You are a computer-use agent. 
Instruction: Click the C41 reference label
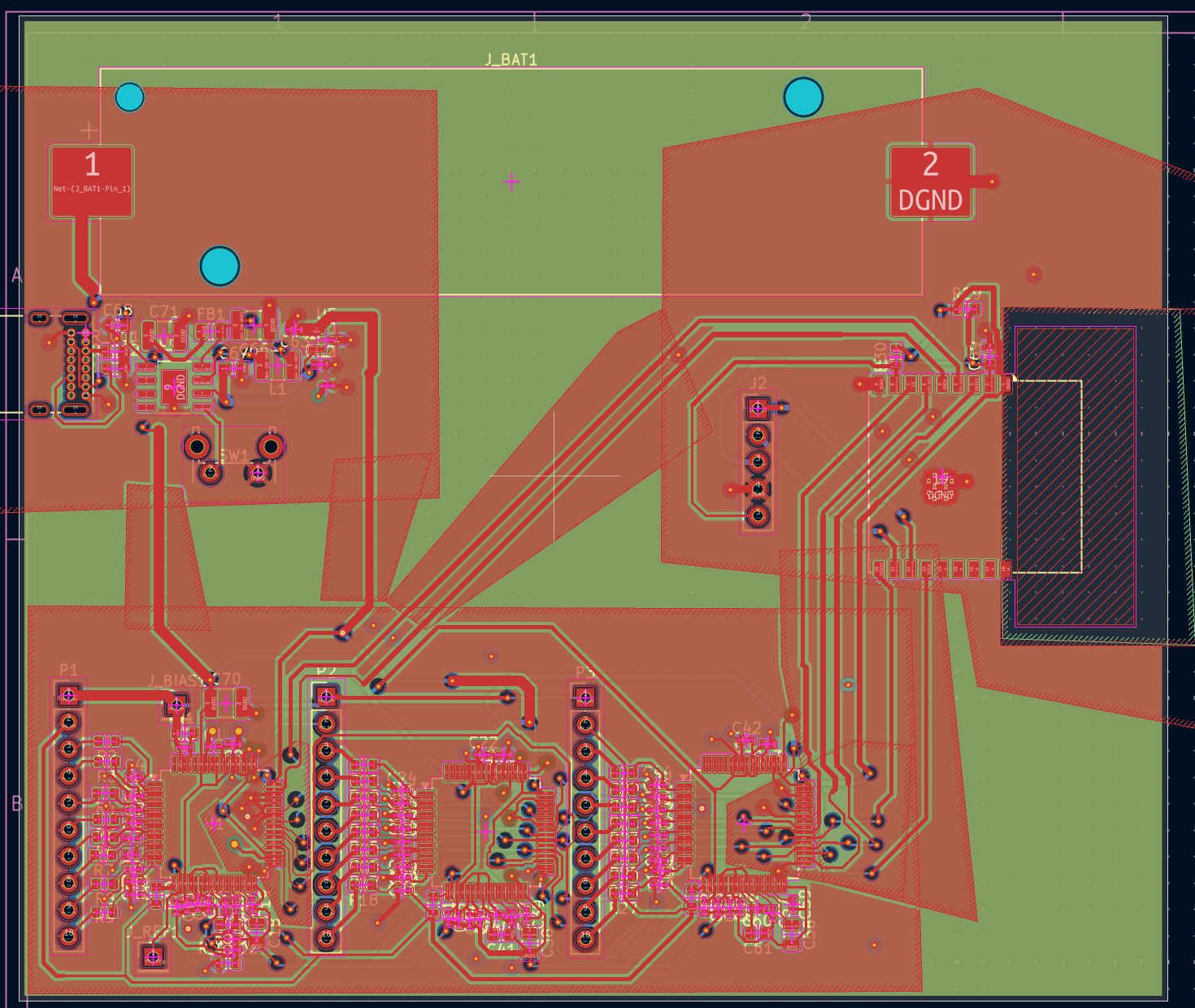click(501, 948)
